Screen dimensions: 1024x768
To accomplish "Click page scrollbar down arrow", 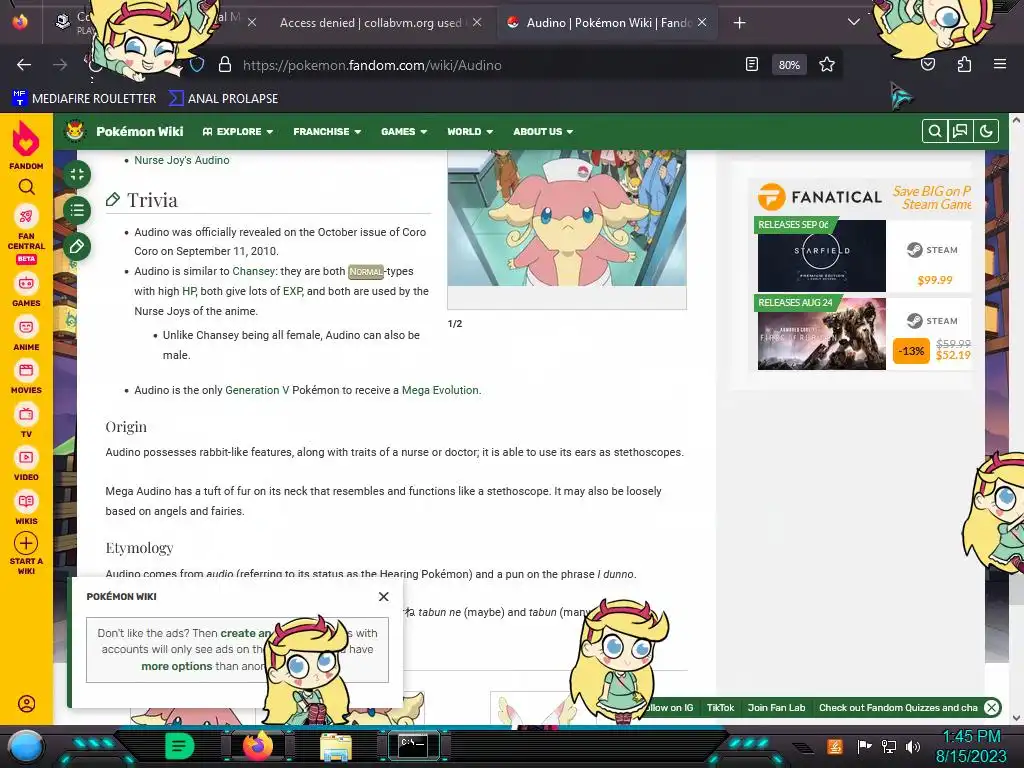I will pos(1015,718).
